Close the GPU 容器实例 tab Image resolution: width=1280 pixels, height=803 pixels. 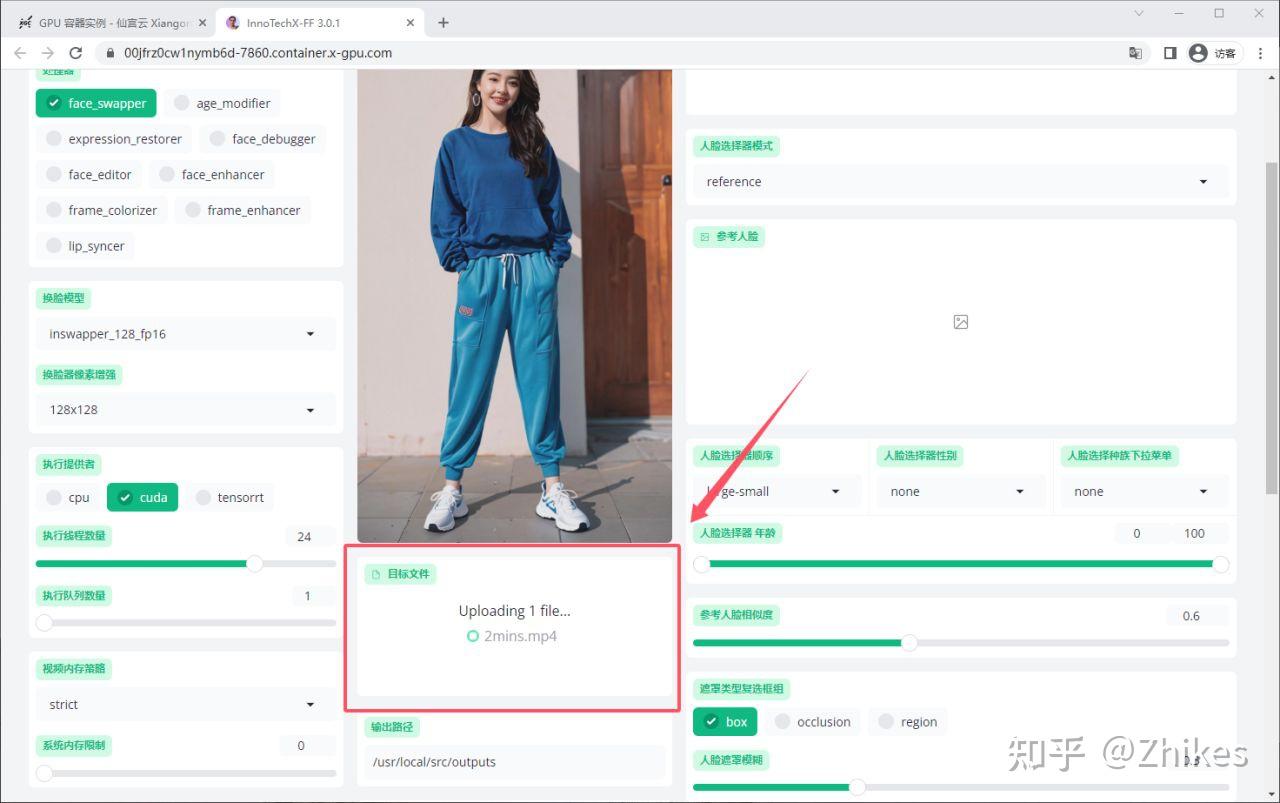pyautogui.click(x=202, y=23)
